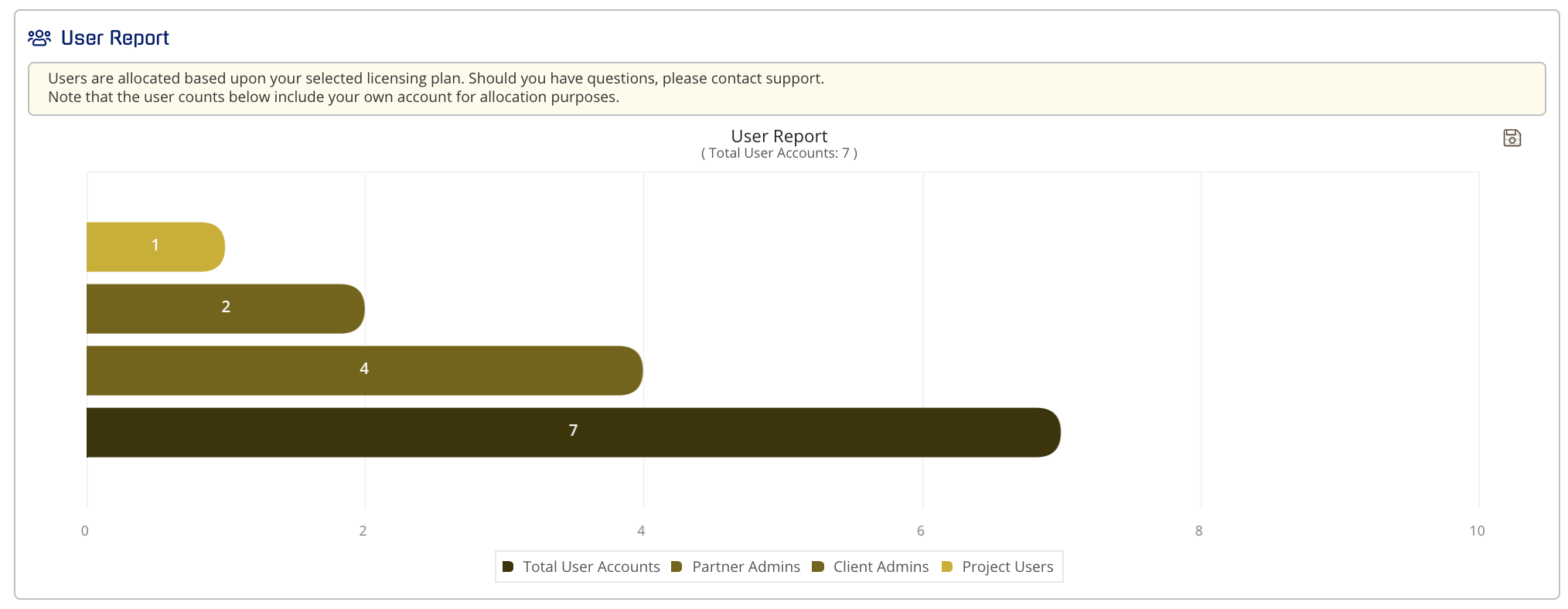Viewport: 1568px width, 609px height.
Task: Click the Project Users legend color swatch
Action: tap(947, 566)
